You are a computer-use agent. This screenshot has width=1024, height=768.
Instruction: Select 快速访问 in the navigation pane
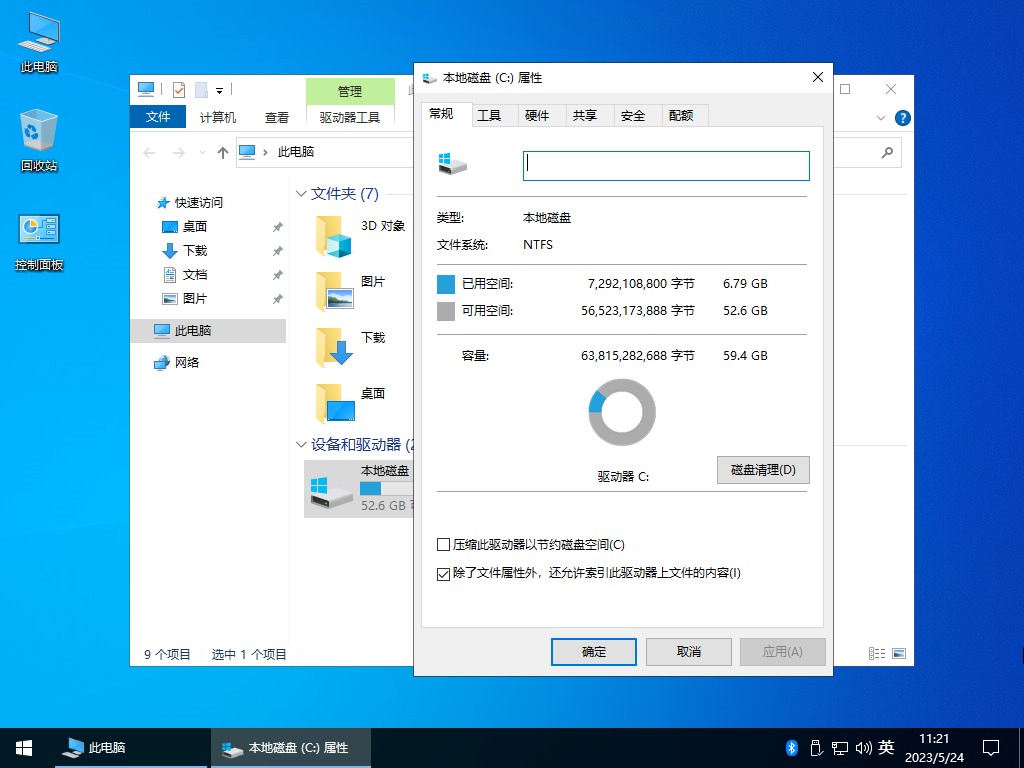(199, 202)
